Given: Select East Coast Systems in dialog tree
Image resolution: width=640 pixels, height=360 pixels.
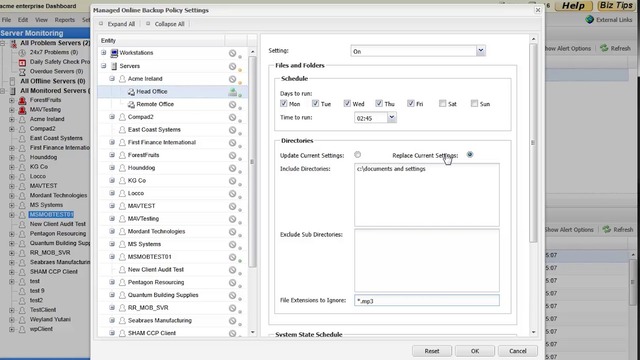Looking at the screenshot, I should click(154, 130).
